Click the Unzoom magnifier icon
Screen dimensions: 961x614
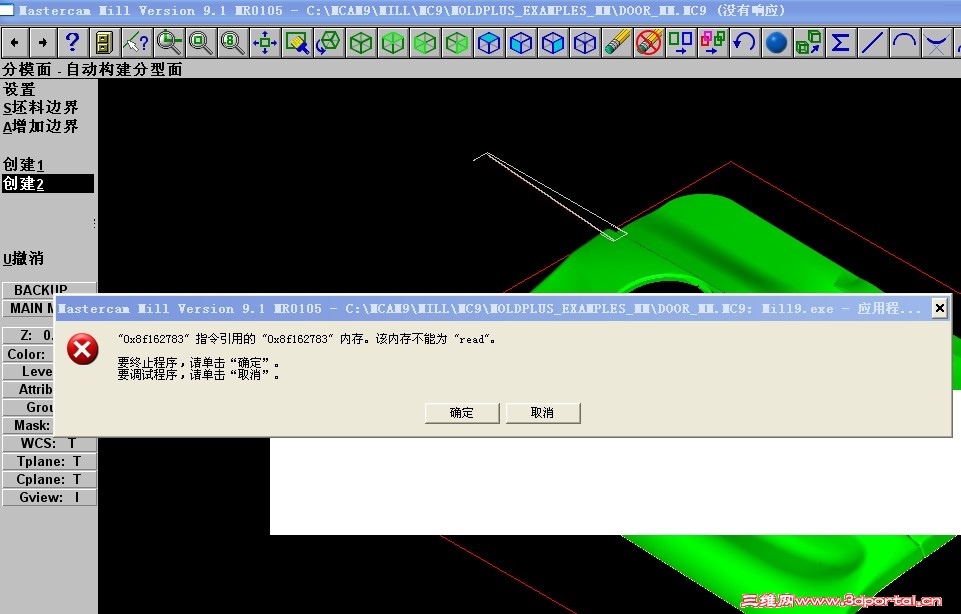(200, 42)
